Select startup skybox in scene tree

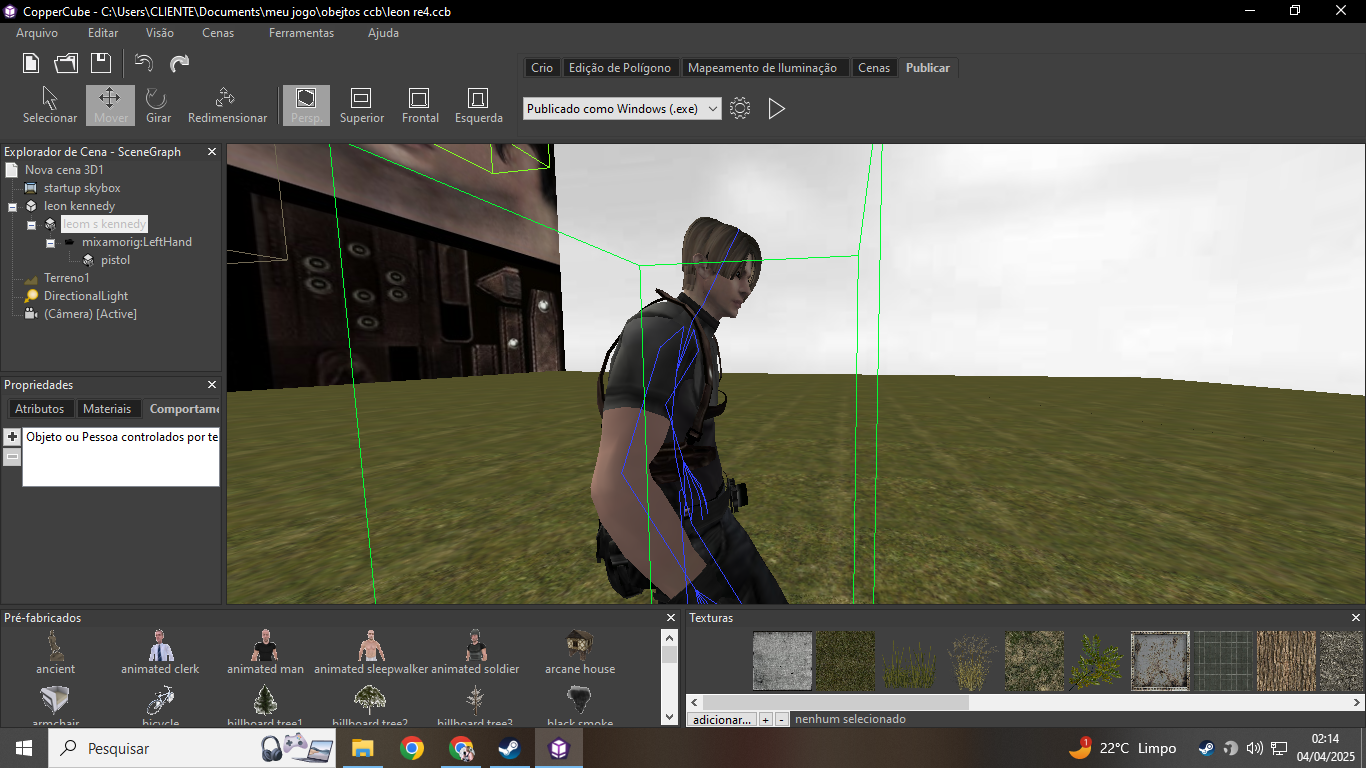[x=82, y=188]
